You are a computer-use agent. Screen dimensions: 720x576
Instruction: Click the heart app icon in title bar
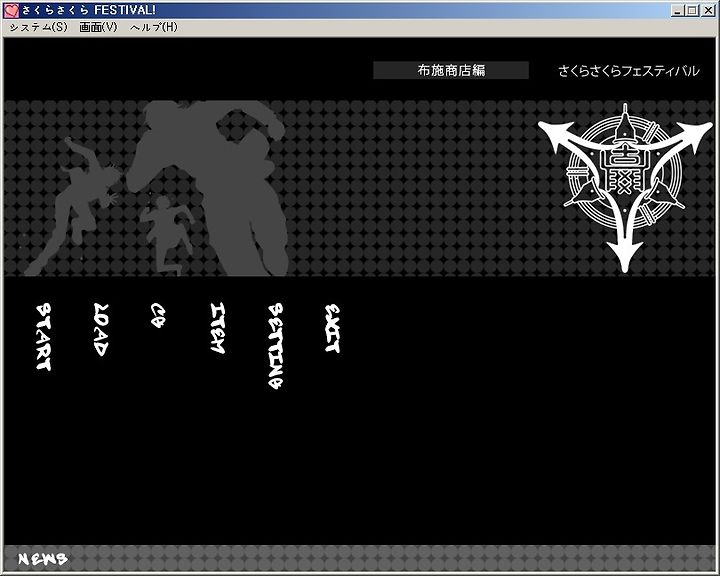pyautogui.click(x=11, y=10)
